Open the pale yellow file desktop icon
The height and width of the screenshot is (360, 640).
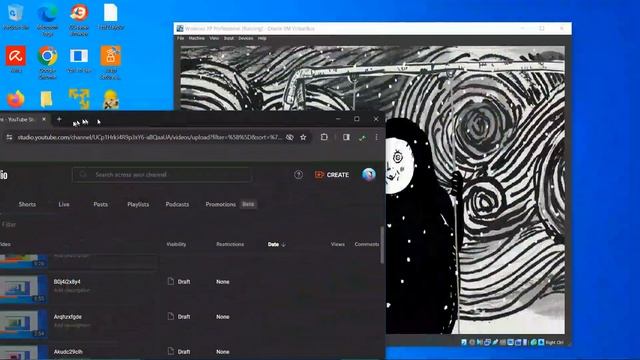click(47, 99)
